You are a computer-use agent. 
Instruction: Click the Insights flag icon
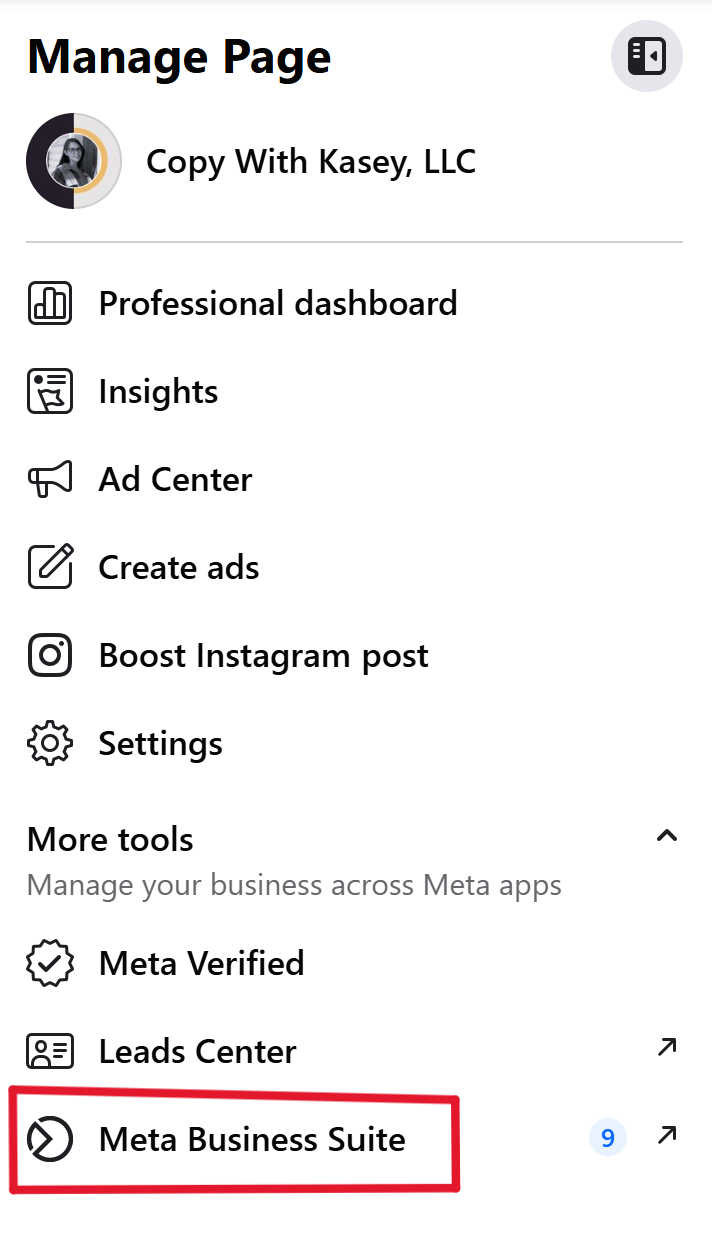(50, 392)
